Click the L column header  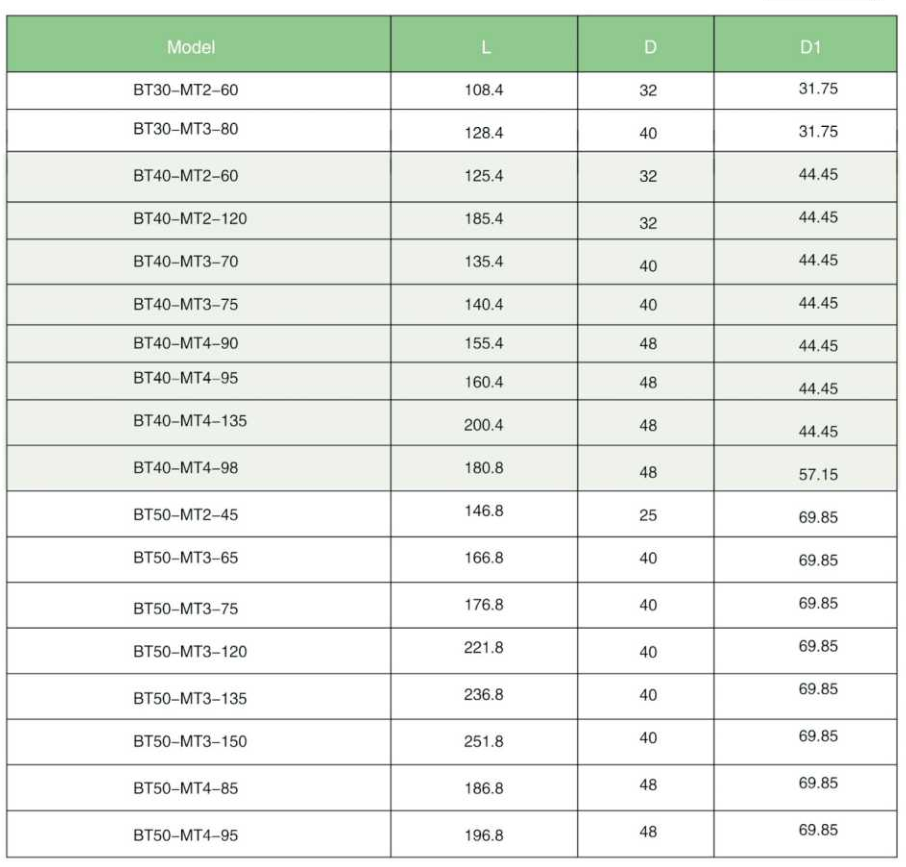point(485,47)
